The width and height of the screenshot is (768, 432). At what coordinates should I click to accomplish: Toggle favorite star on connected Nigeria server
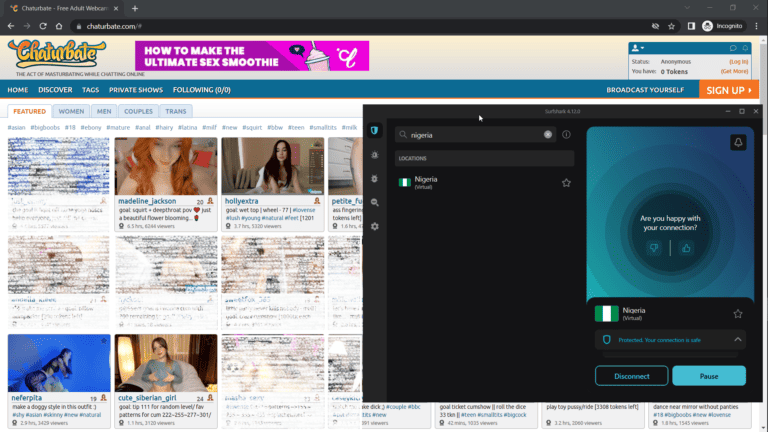(738, 313)
